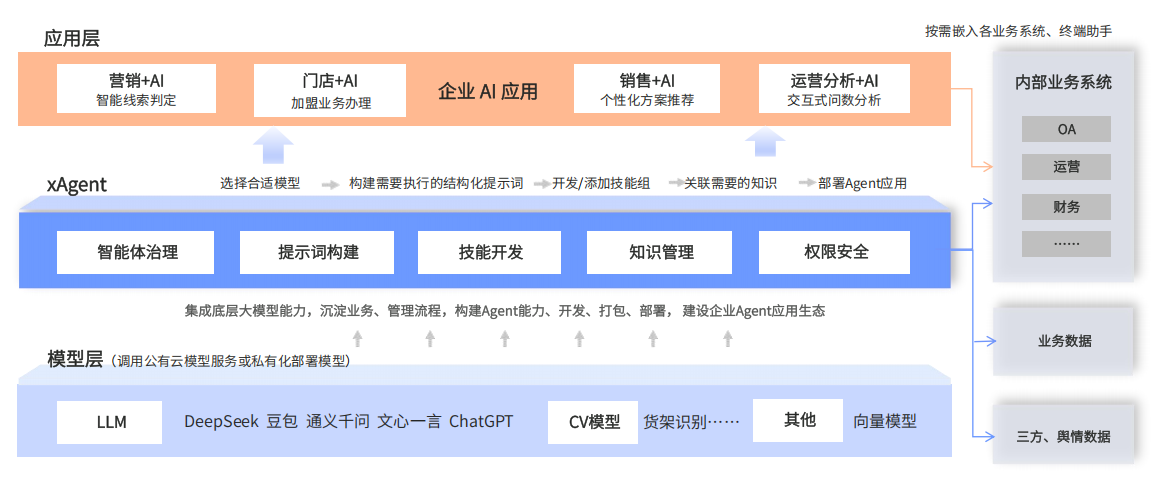The height and width of the screenshot is (479, 1156).
Task: Click the 营销+AI application box
Action: (136, 89)
